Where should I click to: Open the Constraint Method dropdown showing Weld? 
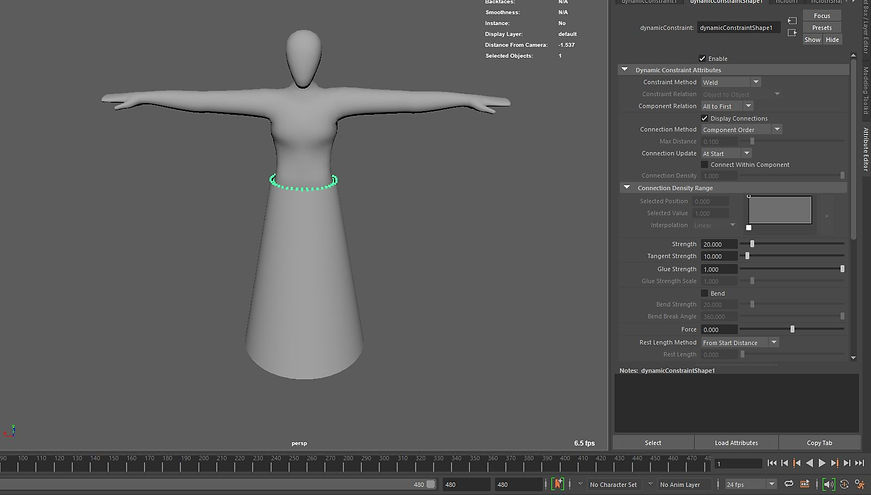(730, 82)
